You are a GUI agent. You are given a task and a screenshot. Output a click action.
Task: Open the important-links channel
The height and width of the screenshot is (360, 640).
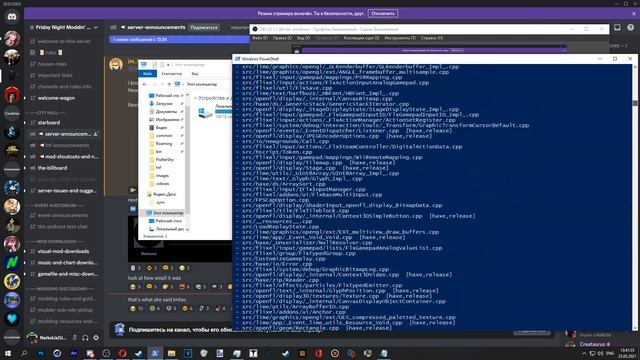(55, 76)
